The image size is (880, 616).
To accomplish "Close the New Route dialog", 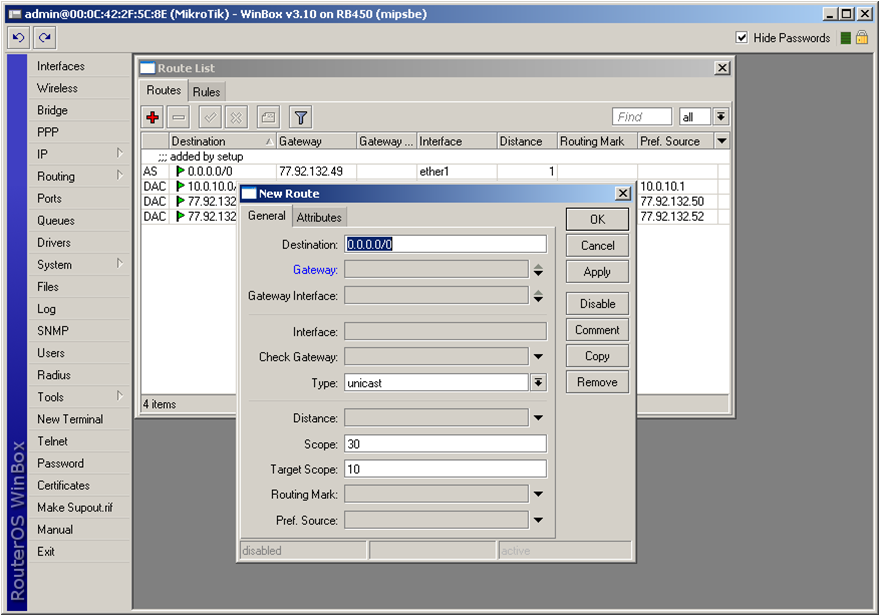I will point(623,194).
